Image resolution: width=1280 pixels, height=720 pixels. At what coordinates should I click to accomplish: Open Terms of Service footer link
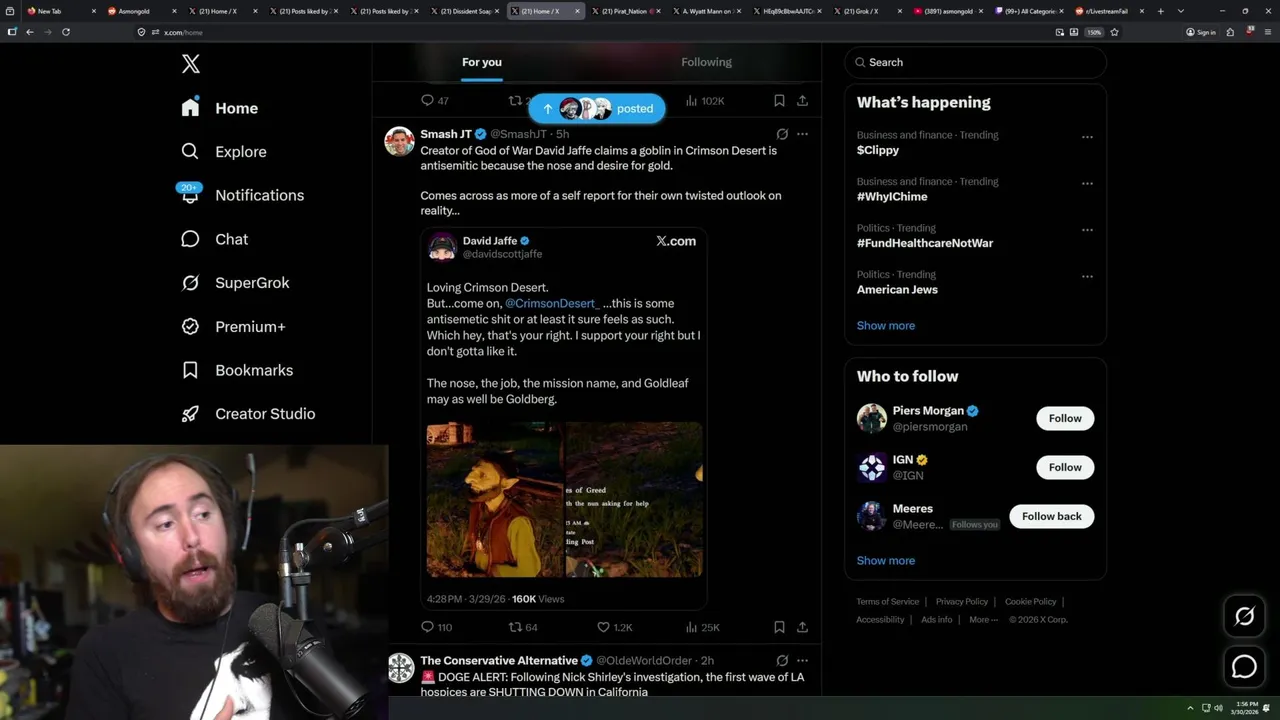click(887, 602)
